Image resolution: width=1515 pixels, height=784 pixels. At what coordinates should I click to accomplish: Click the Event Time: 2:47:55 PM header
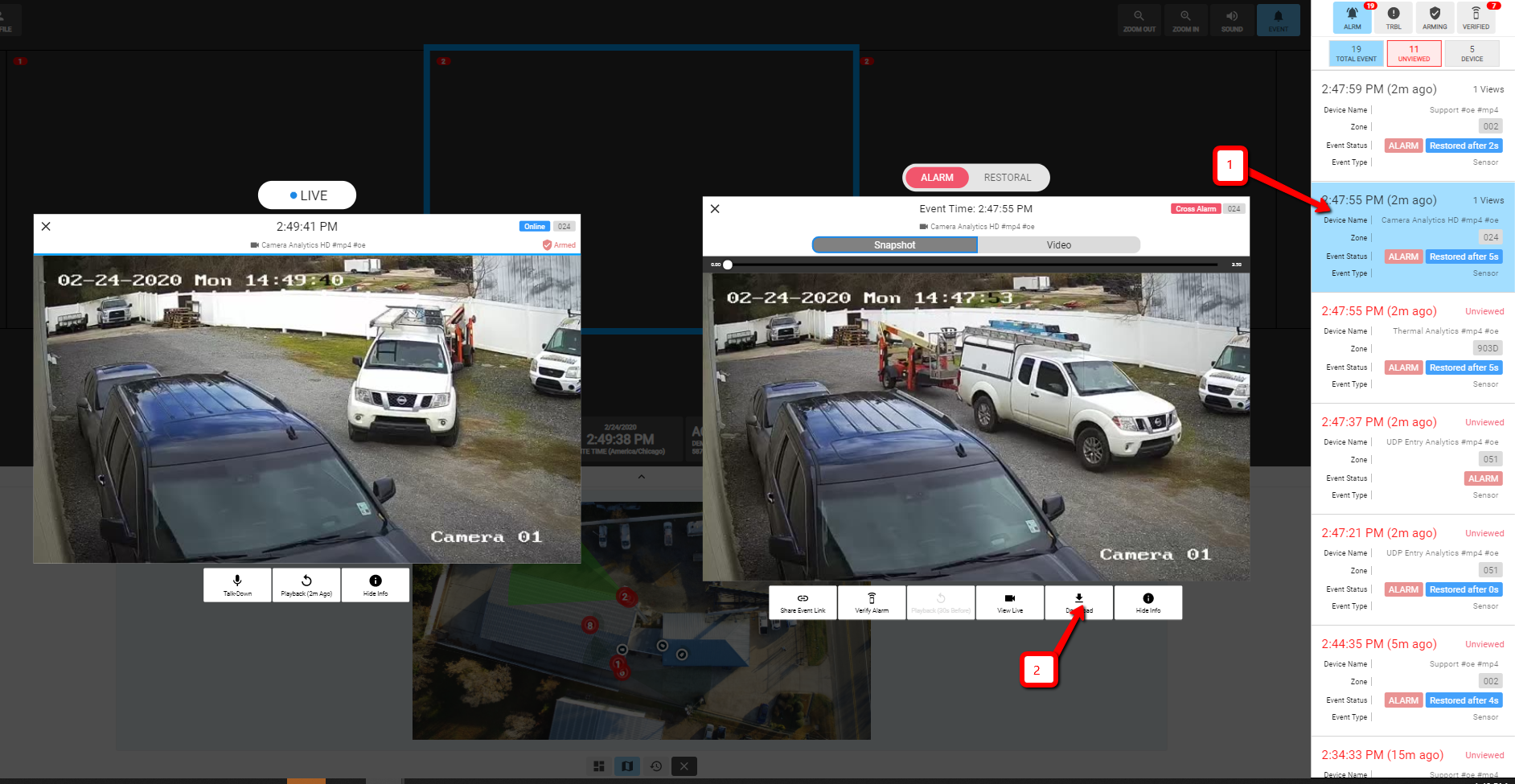click(x=975, y=209)
